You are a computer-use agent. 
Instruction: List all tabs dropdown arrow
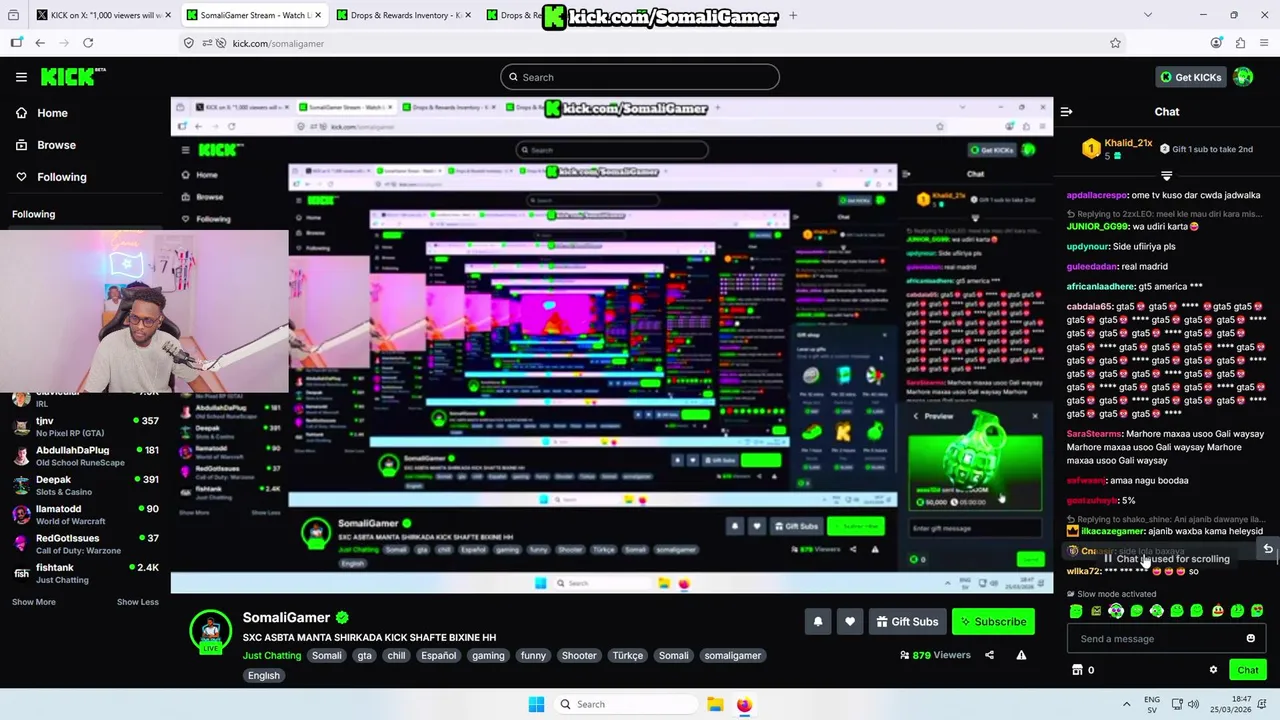tap(1147, 15)
